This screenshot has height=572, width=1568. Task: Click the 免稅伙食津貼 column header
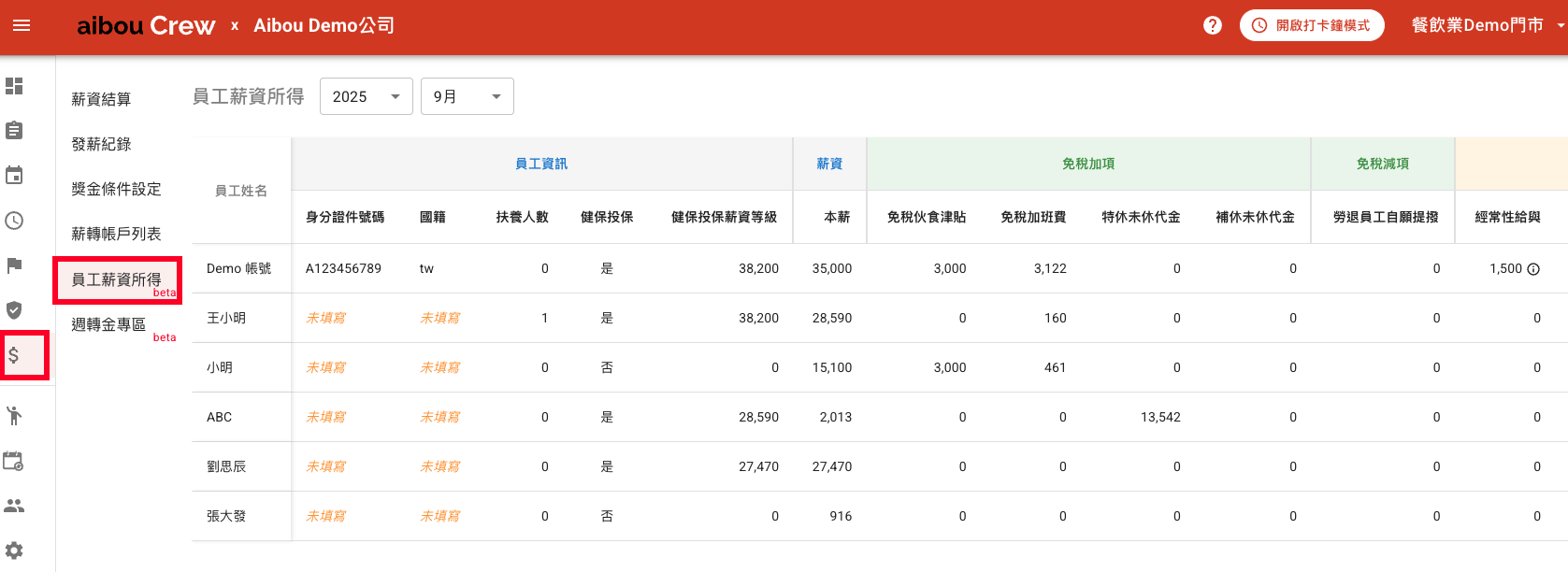coord(927,217)
